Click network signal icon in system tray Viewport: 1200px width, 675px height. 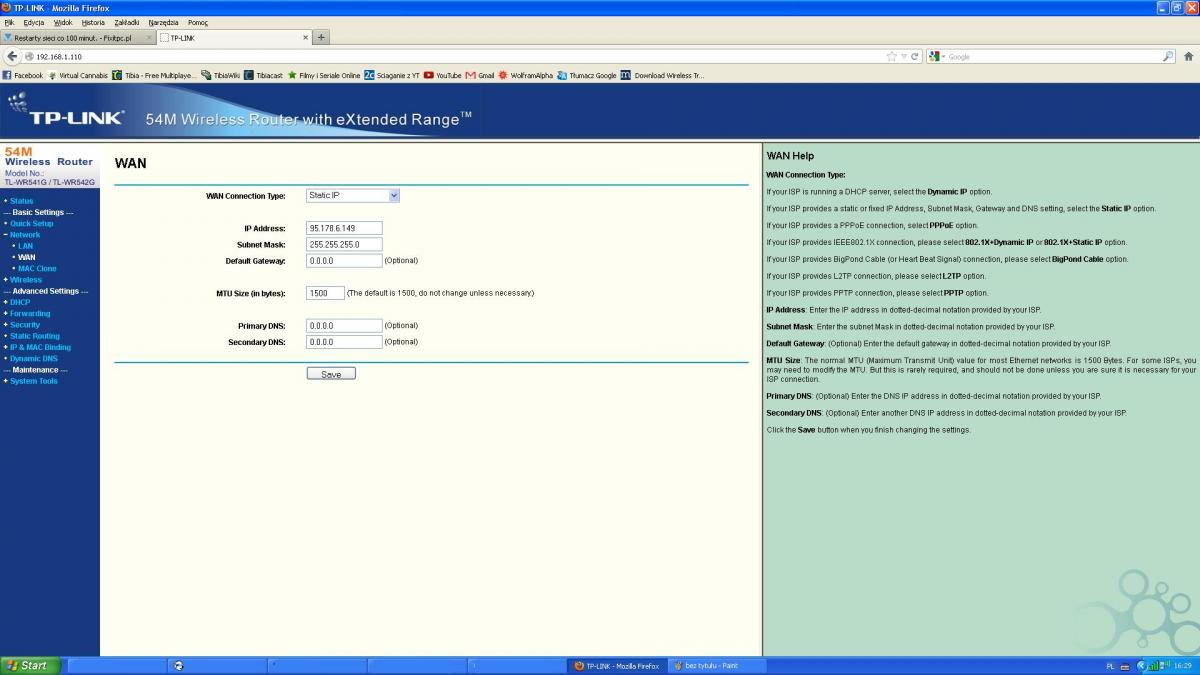(1152, 666)
